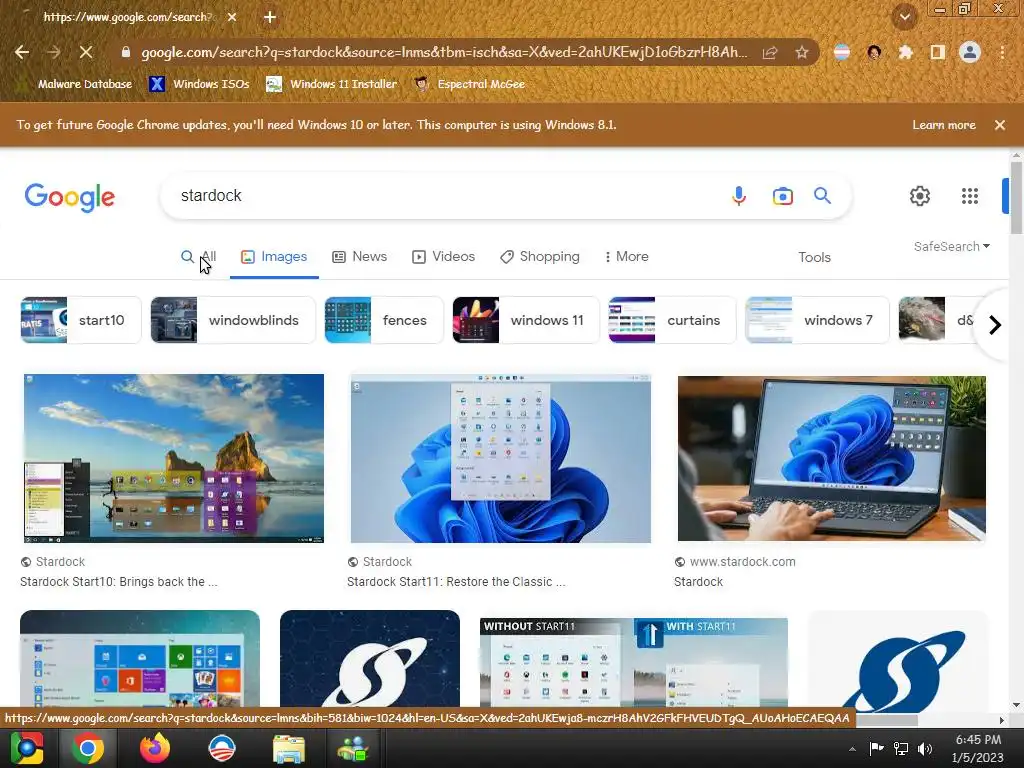Open a new browser tab
1024x768 pixels.
click(x=270, y=18)
